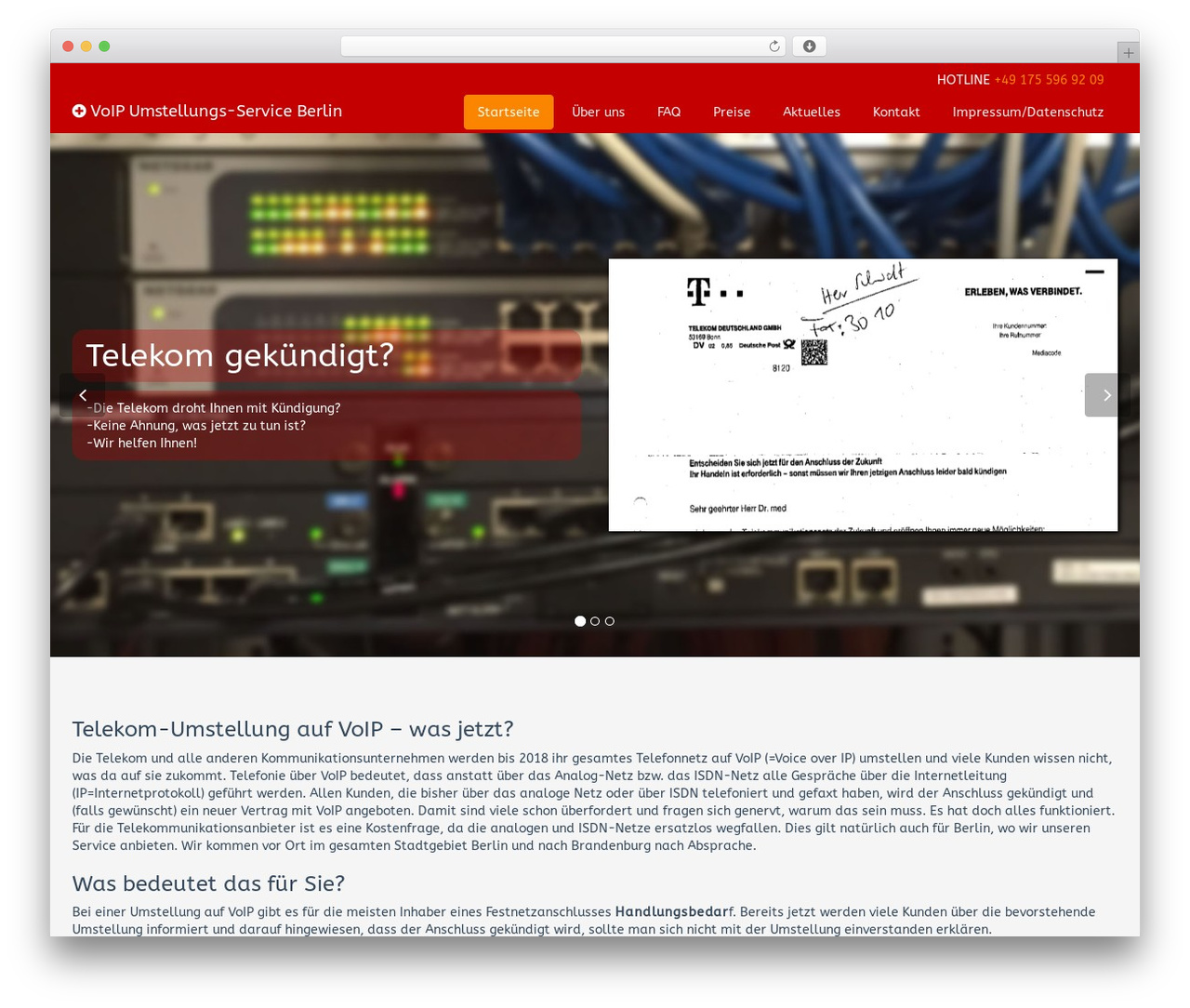
Task: Go to the Über uns page
Action: pos(599,112)
